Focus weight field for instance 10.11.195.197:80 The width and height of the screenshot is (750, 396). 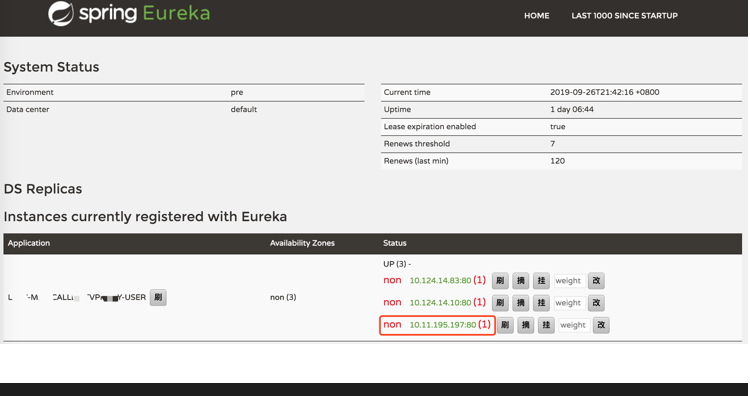(574, 325)
